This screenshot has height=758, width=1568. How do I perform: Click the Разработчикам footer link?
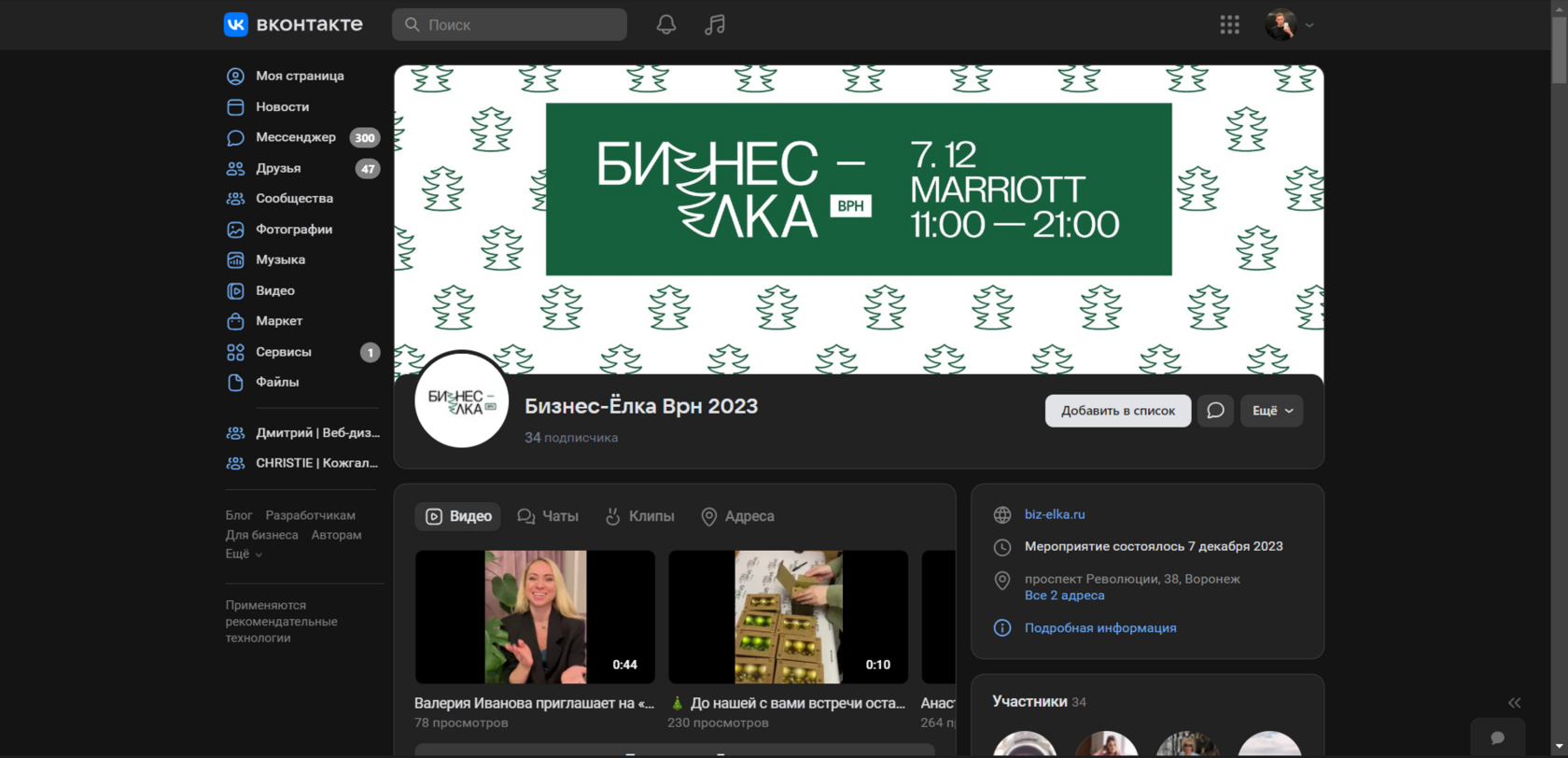click(x=310, y=515)
